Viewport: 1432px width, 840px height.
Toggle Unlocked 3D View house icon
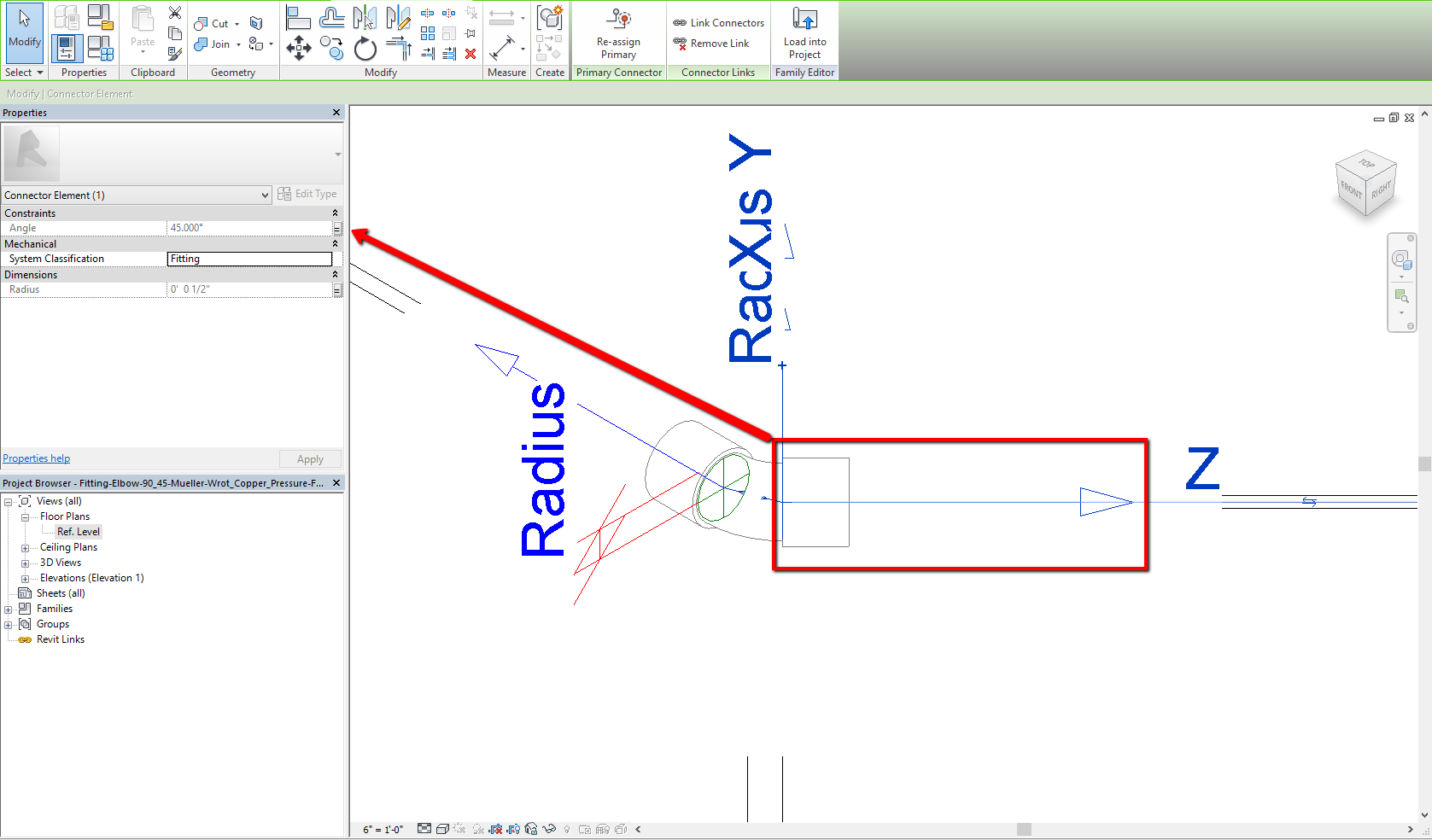click(531, 829)
